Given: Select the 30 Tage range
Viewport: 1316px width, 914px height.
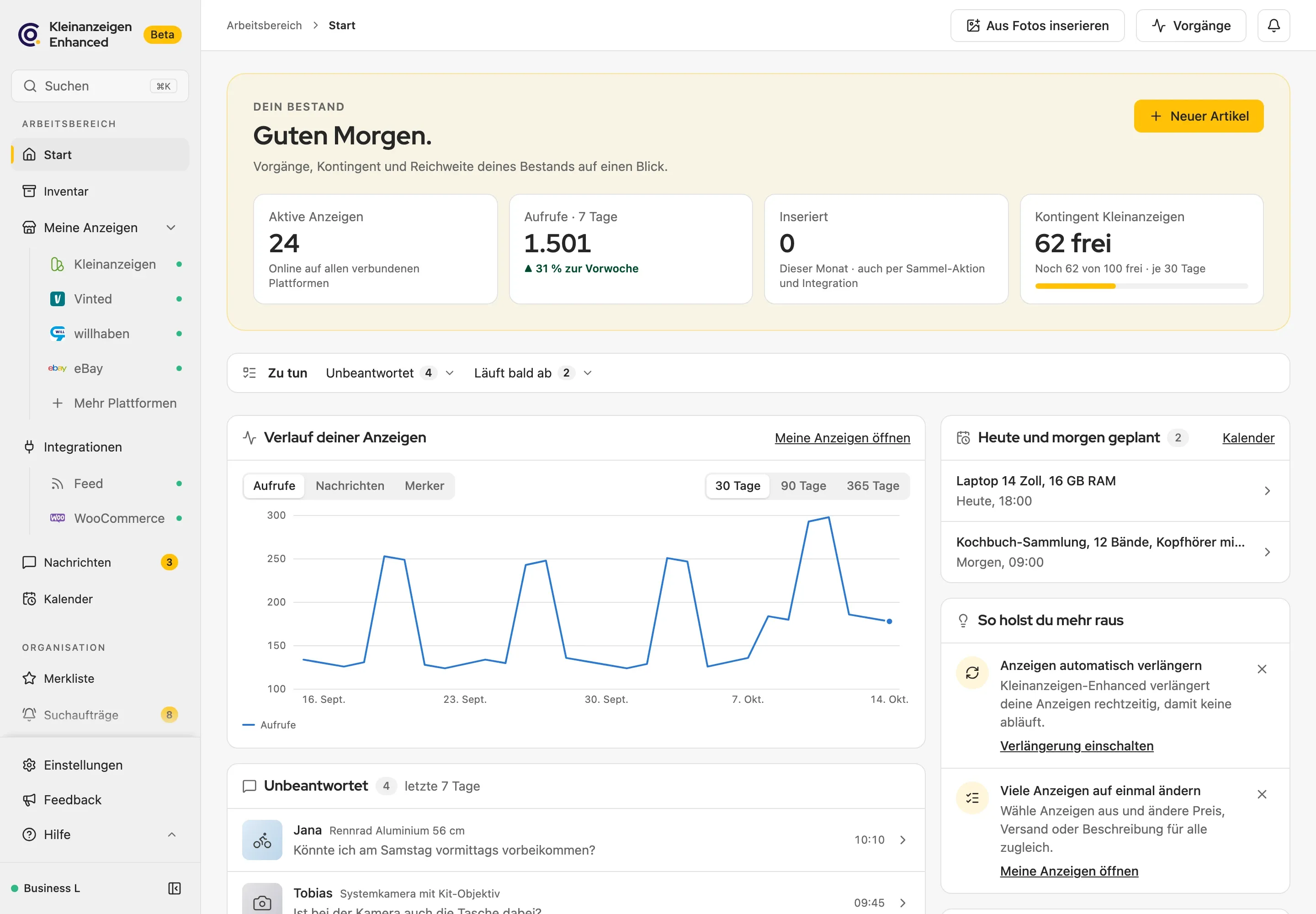Looking at the screenshot, I should coord(737,486).
